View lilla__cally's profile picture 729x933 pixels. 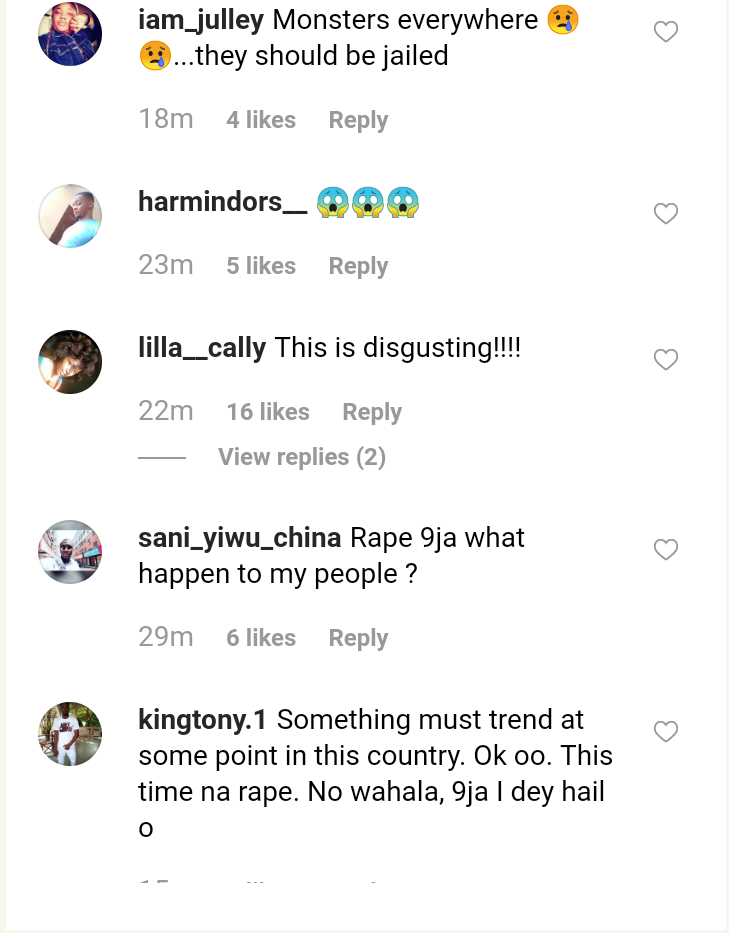coord(70,361)
